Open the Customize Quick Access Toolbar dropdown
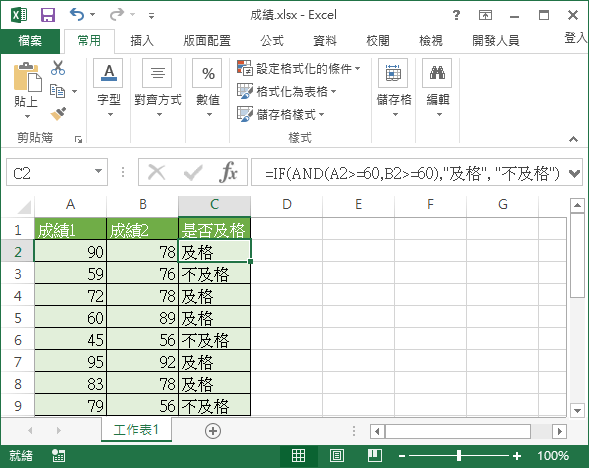Viewport: 589px width, 468px height. (x=151, y=15)
